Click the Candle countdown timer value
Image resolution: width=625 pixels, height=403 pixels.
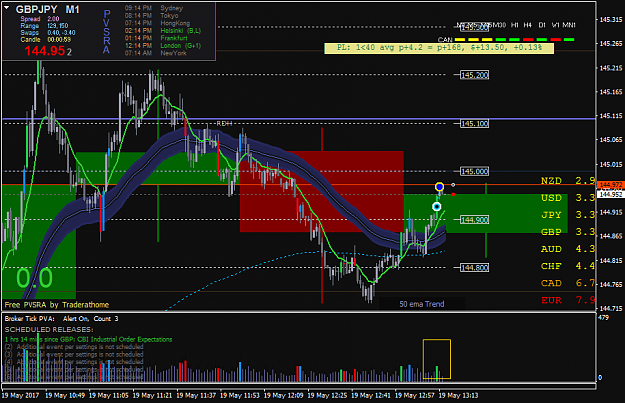click(x=59, y=39)
